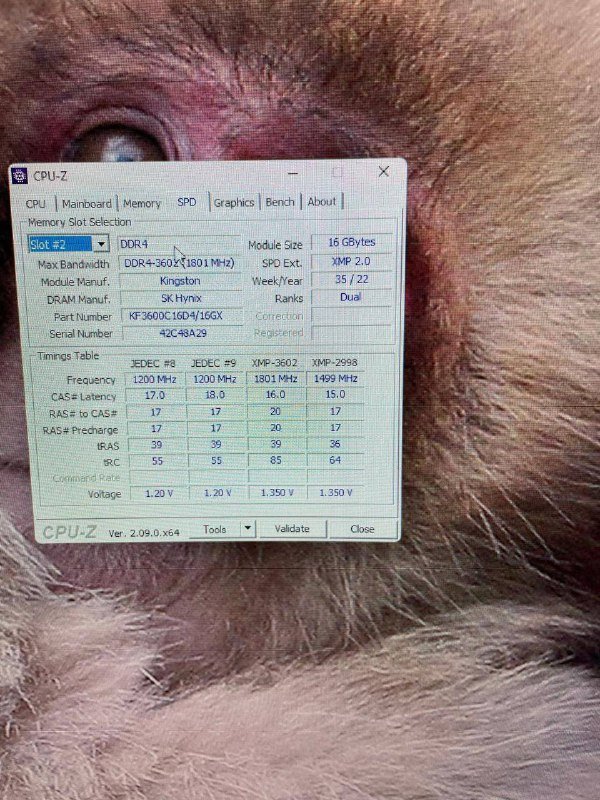Click the Tools button
This screenshot has width=600, height=800.
[x=214, y=529]
